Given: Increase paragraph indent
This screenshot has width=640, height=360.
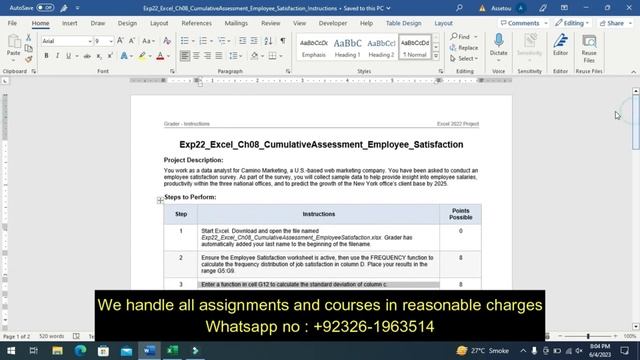Looking at the screenshot, I should [254, 41].
